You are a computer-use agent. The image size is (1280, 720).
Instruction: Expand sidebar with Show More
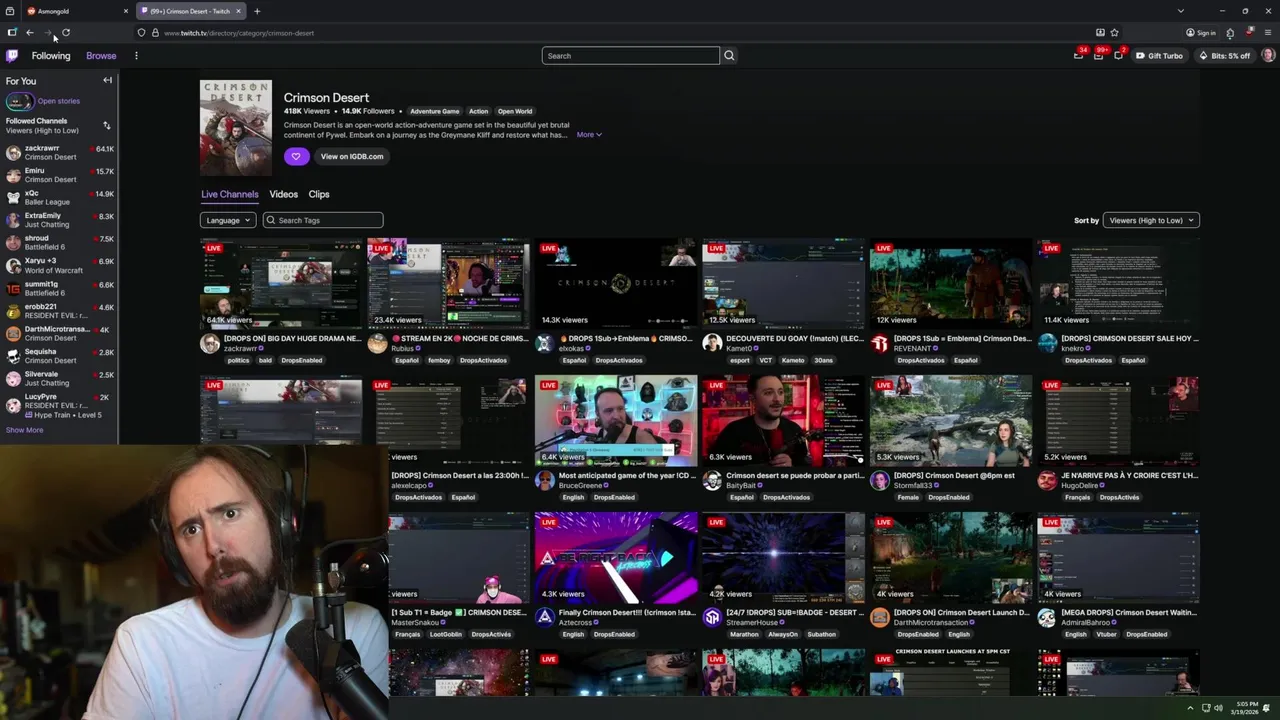click(x=24, y=430)
